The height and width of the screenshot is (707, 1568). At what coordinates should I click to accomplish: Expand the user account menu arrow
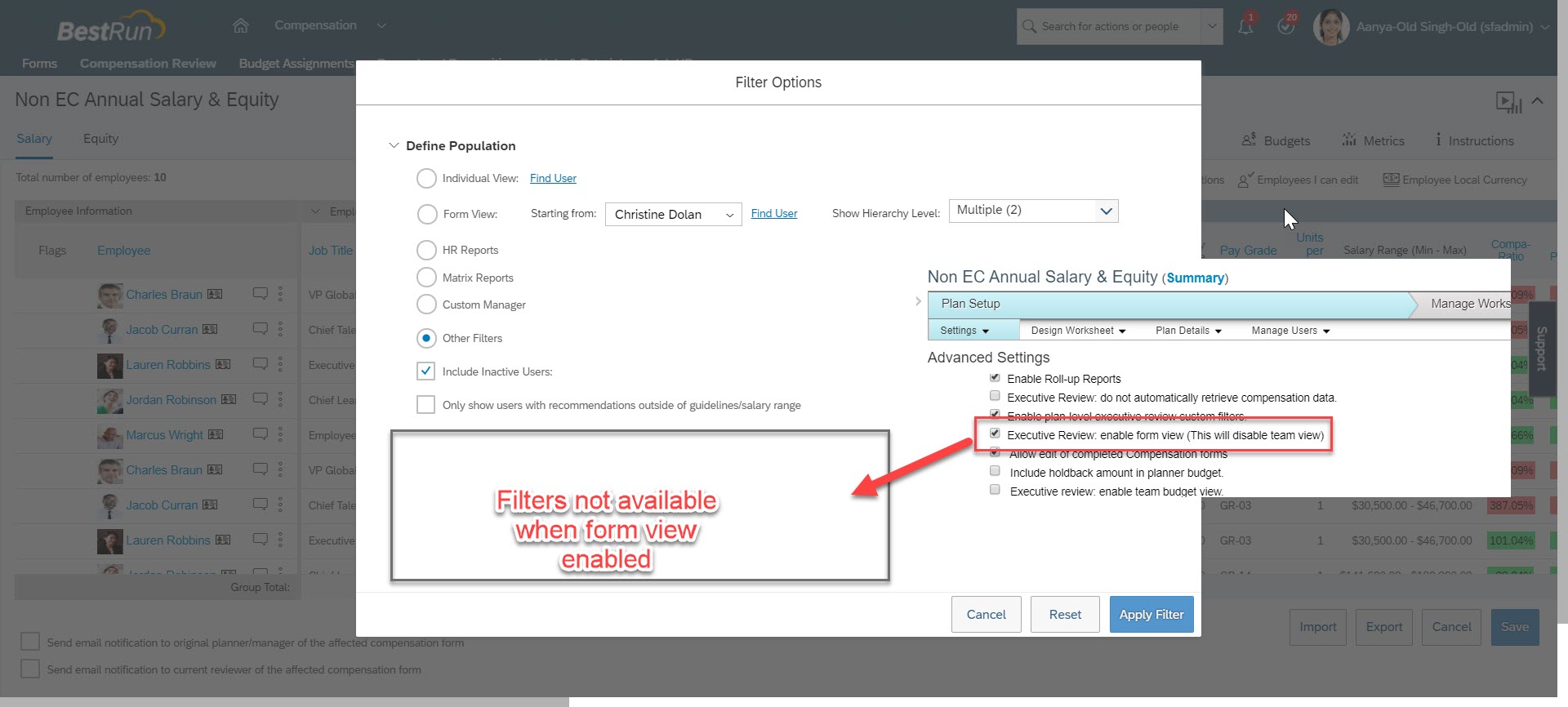1545,27
